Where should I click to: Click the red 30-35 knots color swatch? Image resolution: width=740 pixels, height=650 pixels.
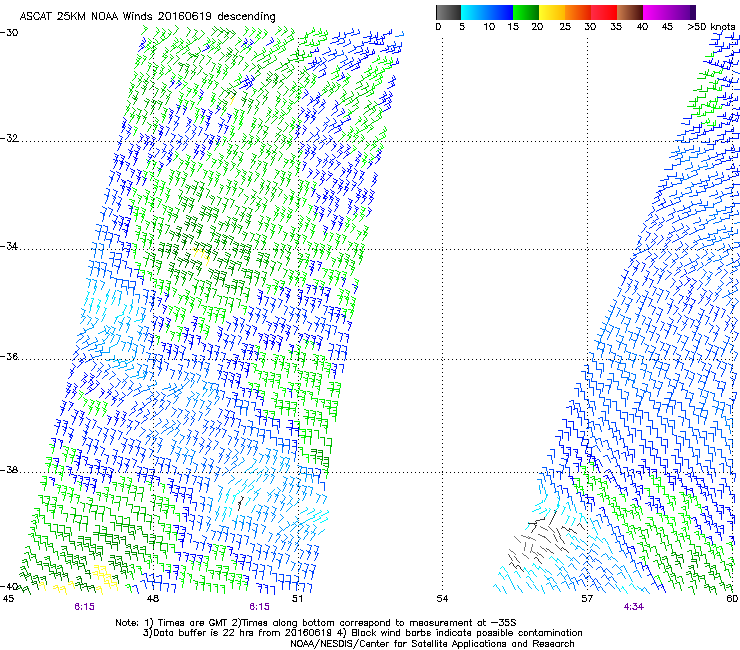coord(604,12)
